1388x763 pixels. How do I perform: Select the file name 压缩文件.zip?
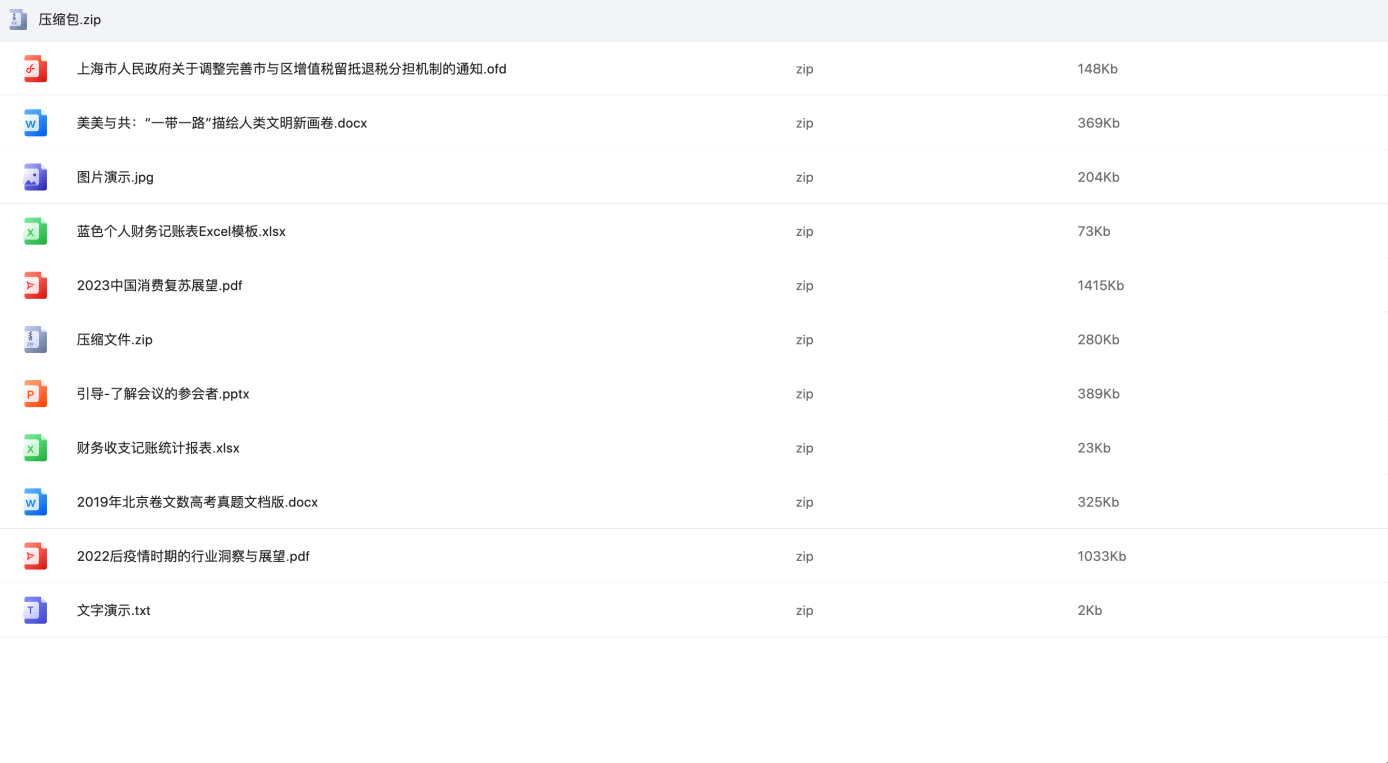tap(114, 340)
